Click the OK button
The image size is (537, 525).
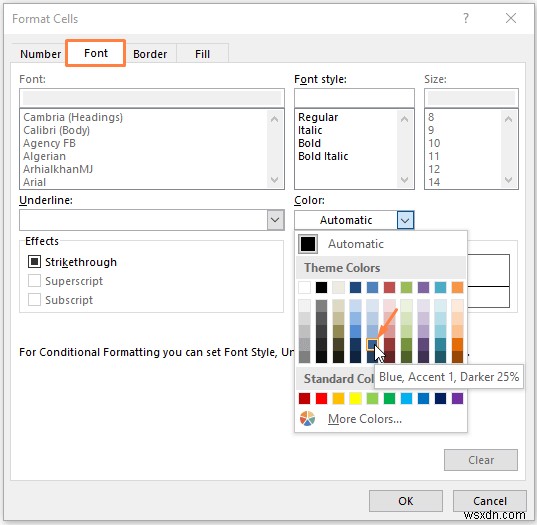click(x=405, y=501)
